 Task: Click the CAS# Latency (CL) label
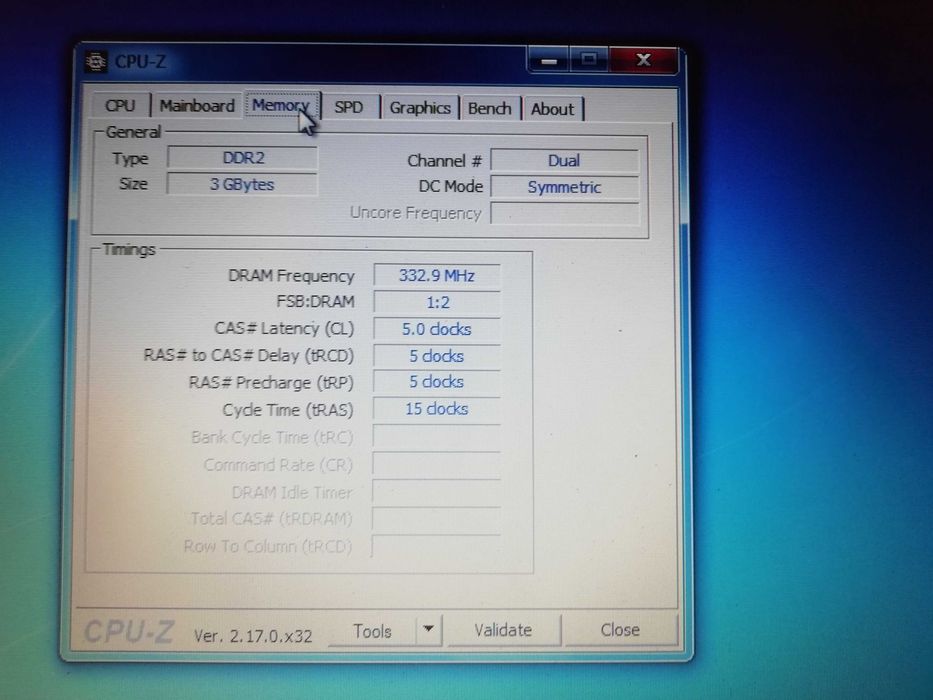coord(284,329)
